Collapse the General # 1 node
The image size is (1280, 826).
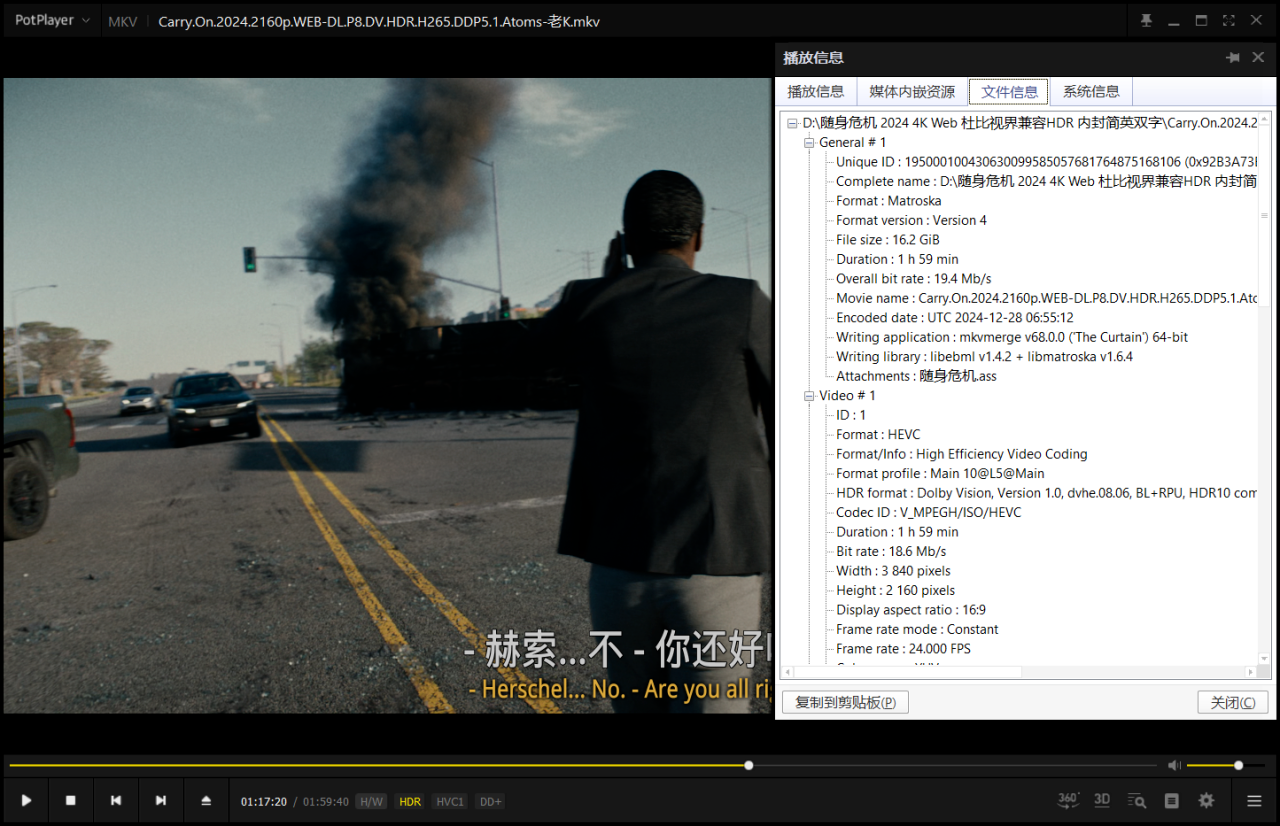[x=809, y=143]
